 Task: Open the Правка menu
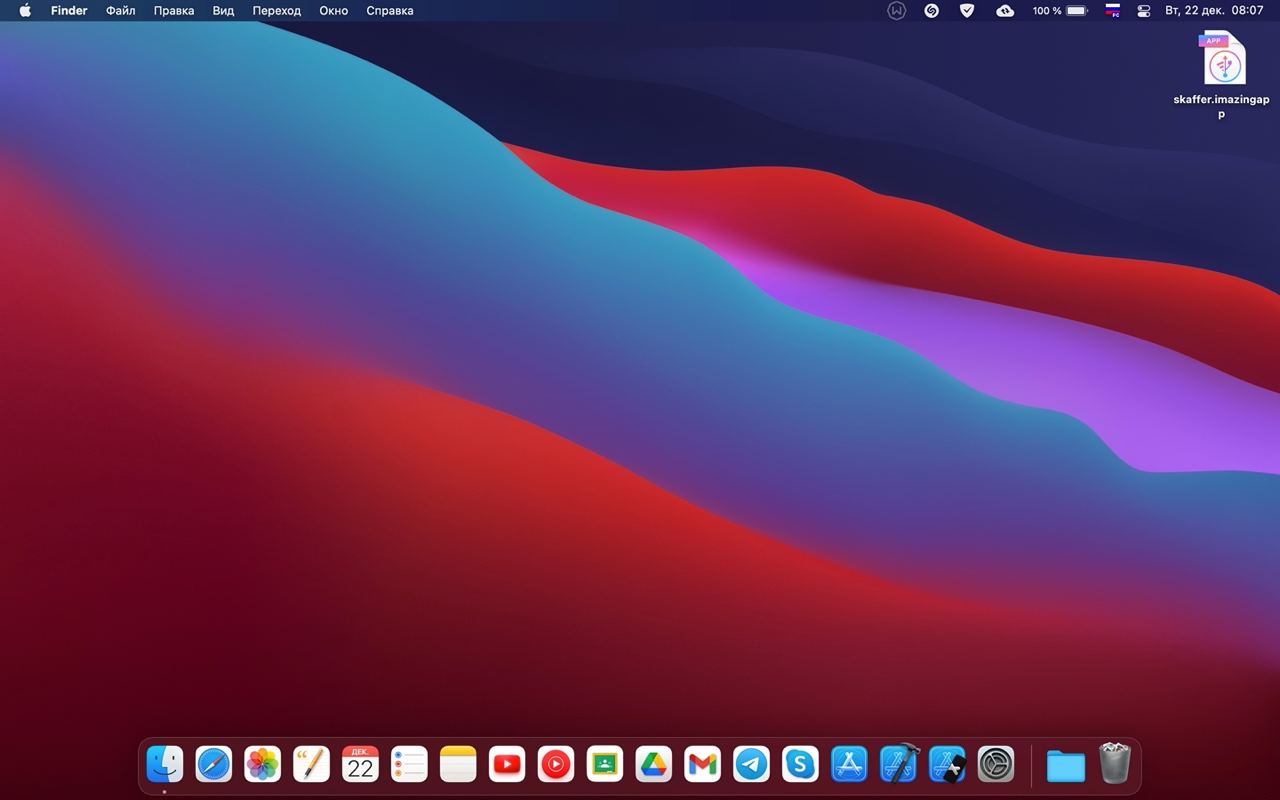pos(174,11)
